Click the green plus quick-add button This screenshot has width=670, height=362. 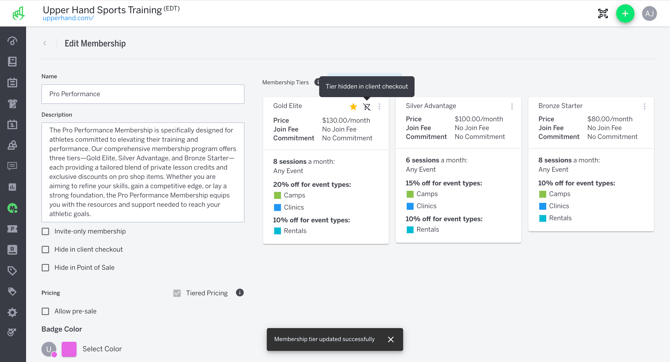[x=625, y=14]
